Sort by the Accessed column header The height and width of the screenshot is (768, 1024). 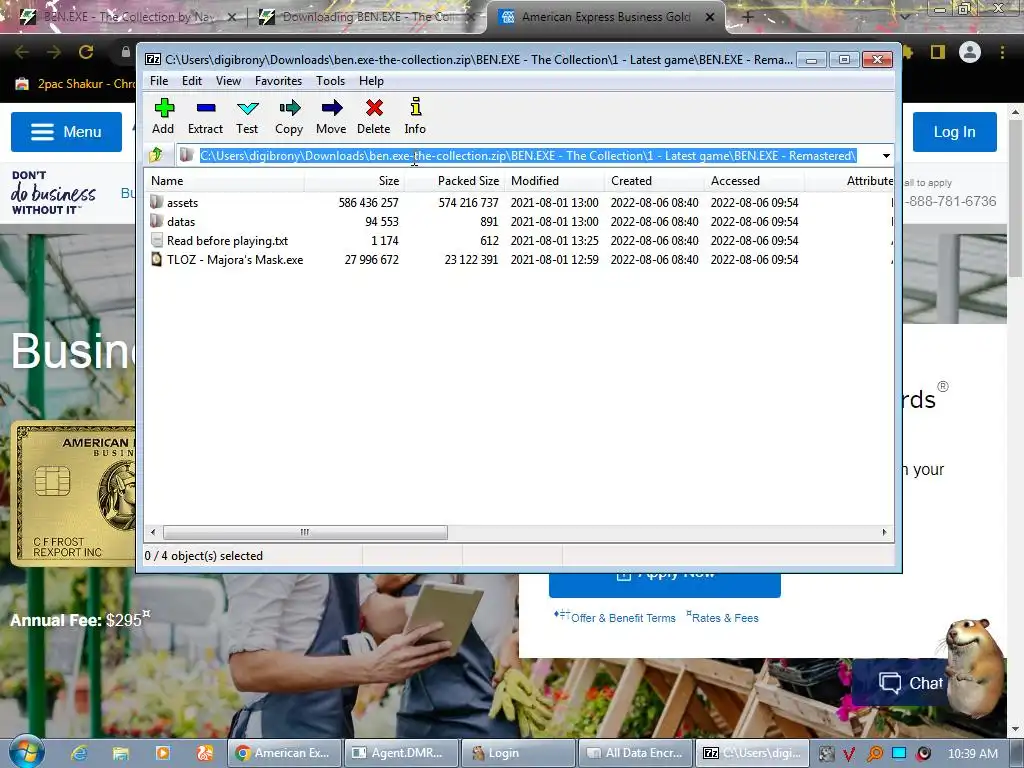pyautogui.click(x=754, y=181)
